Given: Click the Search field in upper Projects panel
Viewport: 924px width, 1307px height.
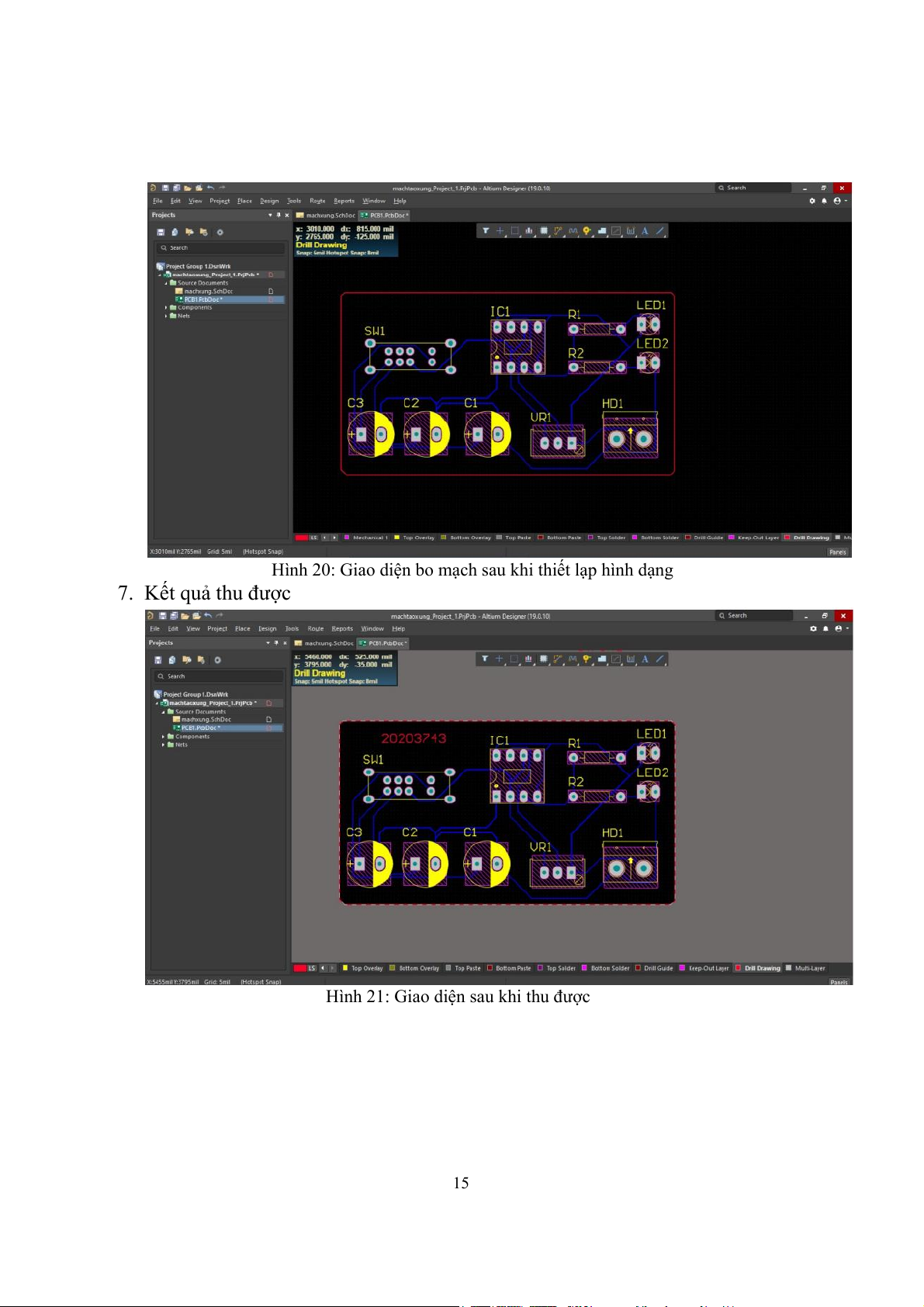Looking at the screenshot, I should point(221,248).
